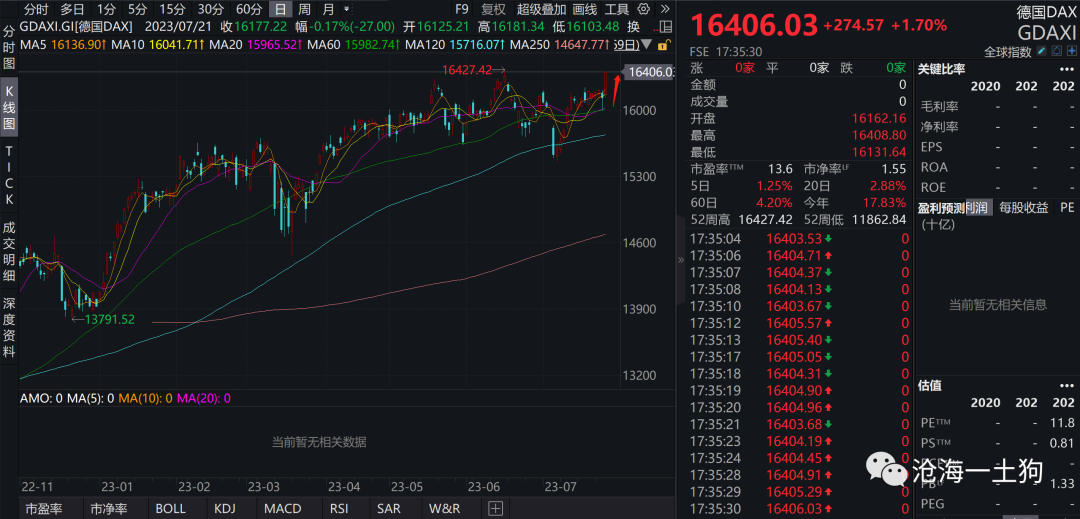Click MA10 value 16041.71

(x=176, y=45)
